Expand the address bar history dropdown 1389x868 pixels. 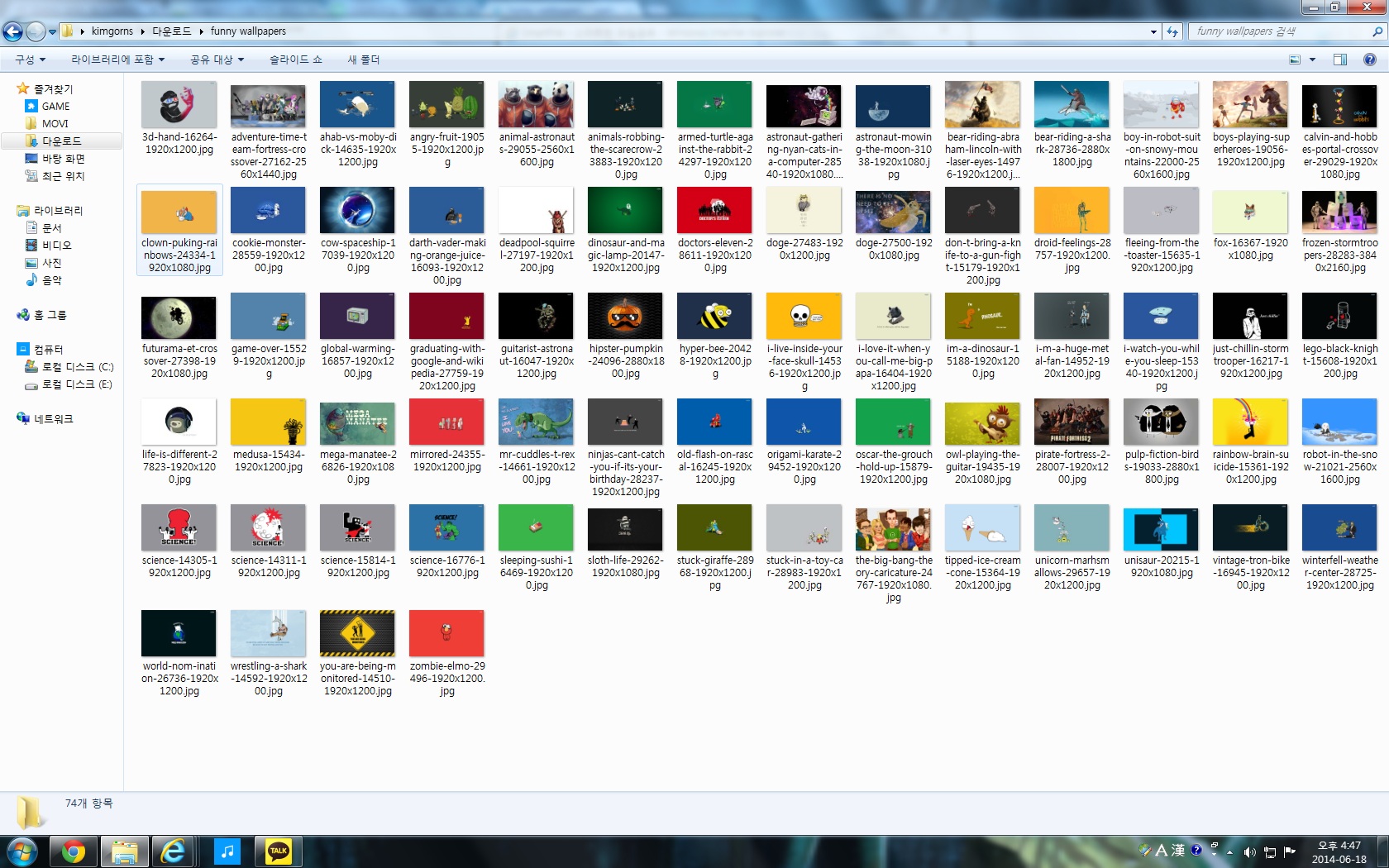(x=1153, y=31)
